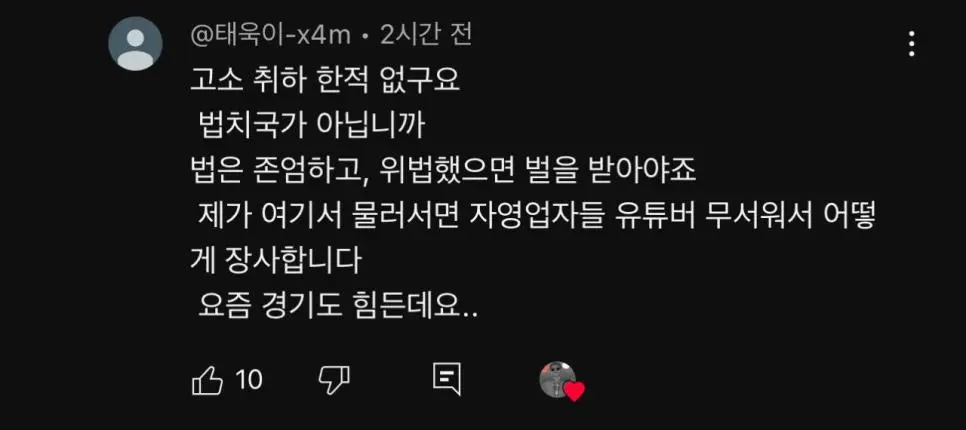Click the text line "게 장사합니다"

tap(275, 261)
